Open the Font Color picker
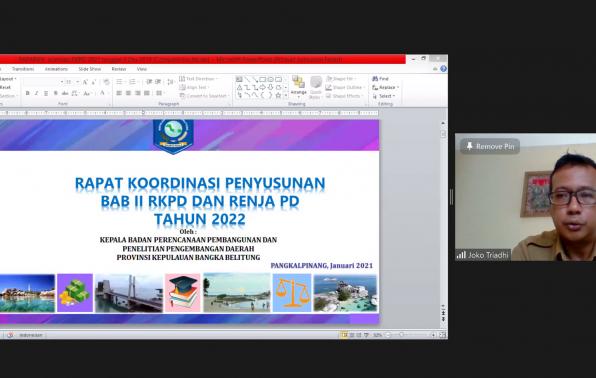This screenshot has height=378, width=596. click(103, 93)
